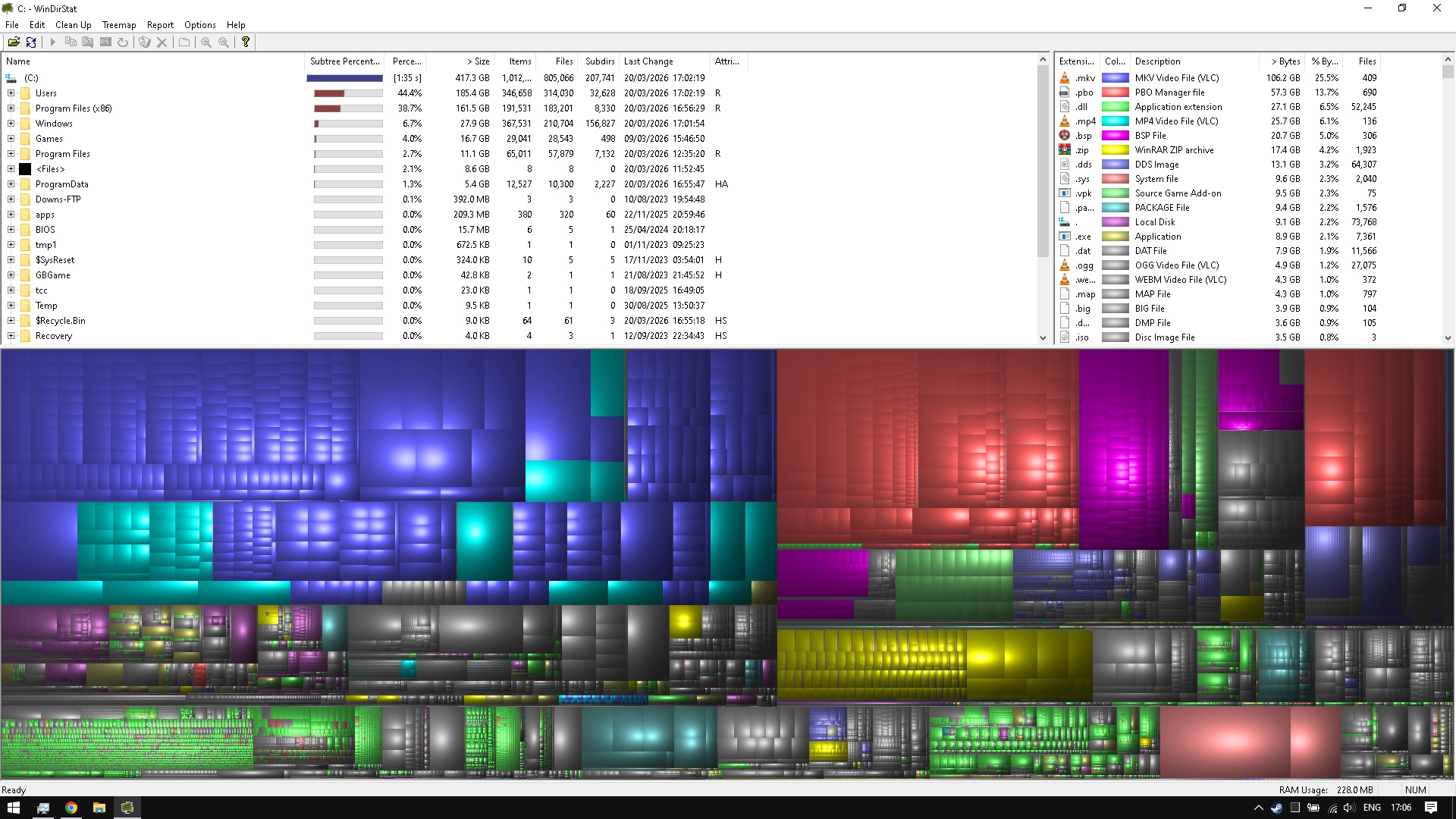This screenshot has height=819, width=1456.
Task: Expand the Windows folder tree node
Action: [11, 124]
